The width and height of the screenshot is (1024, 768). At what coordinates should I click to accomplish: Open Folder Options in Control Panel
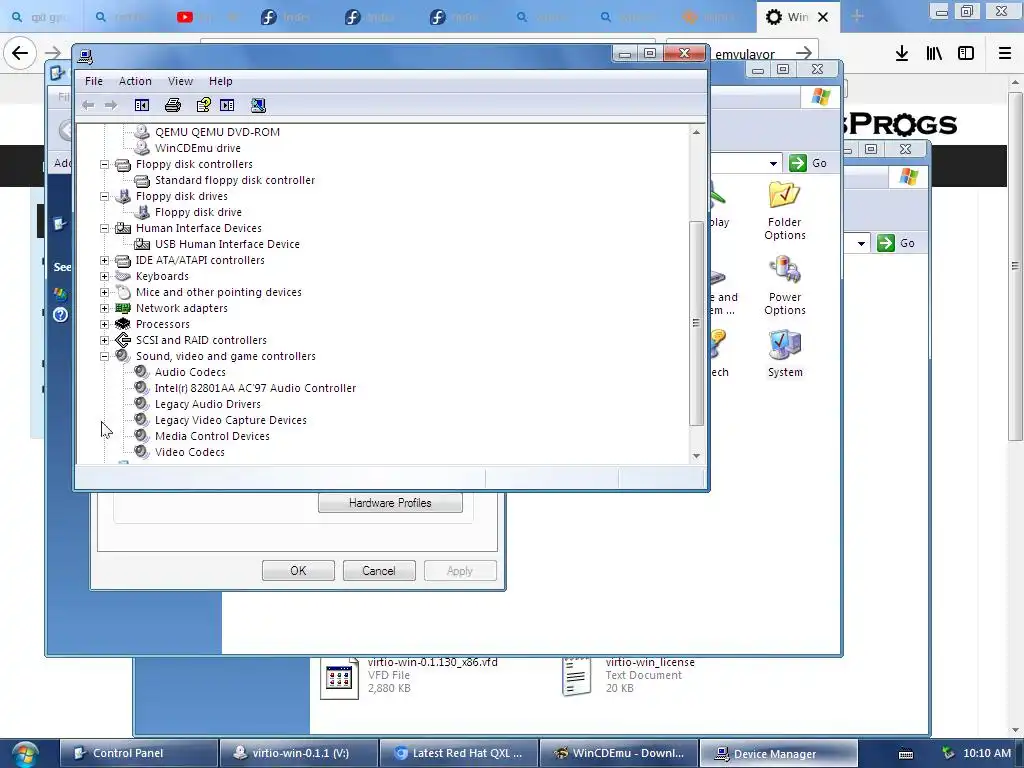784,211
